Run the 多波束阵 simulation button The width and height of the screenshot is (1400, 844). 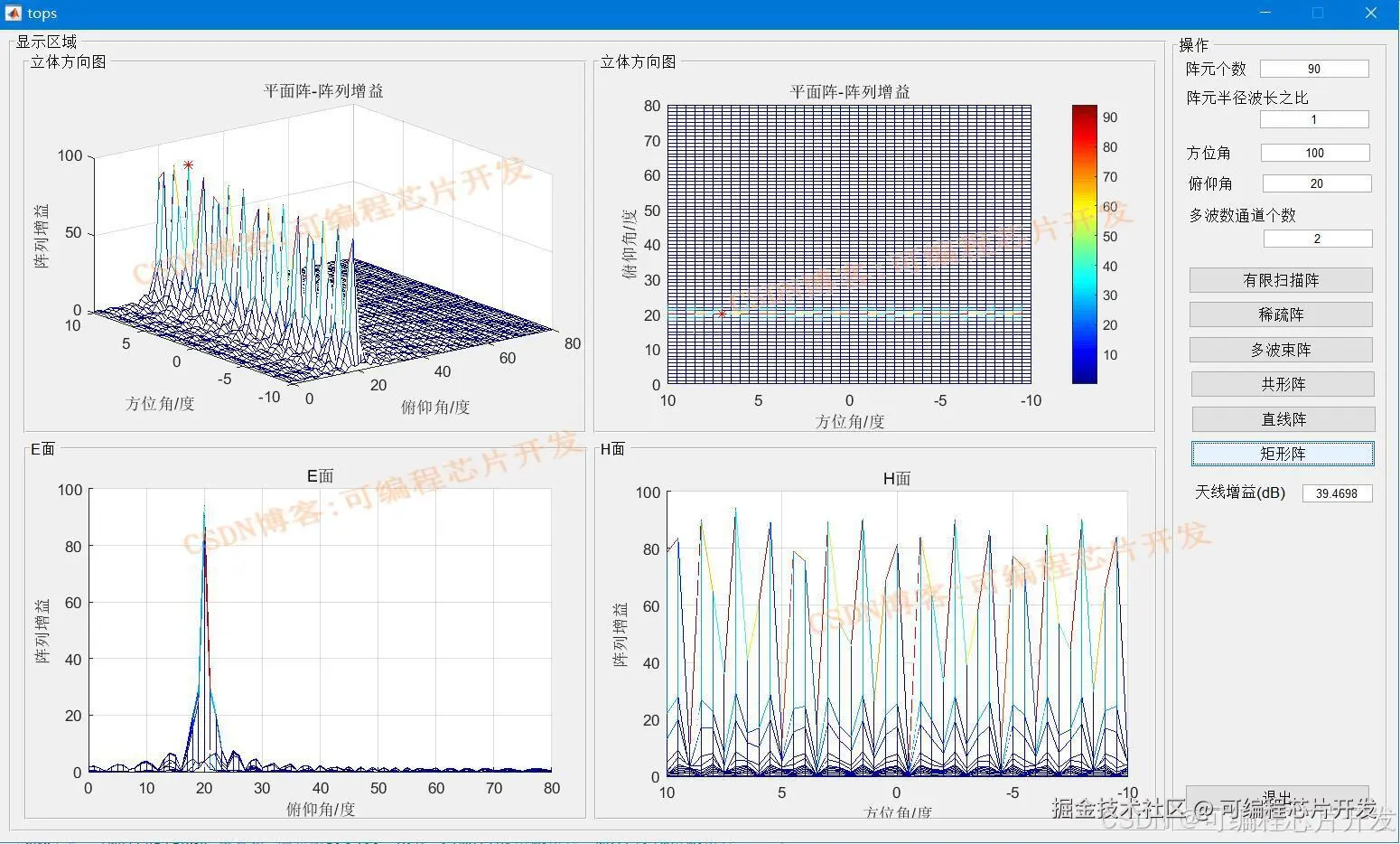[1281, 350]
